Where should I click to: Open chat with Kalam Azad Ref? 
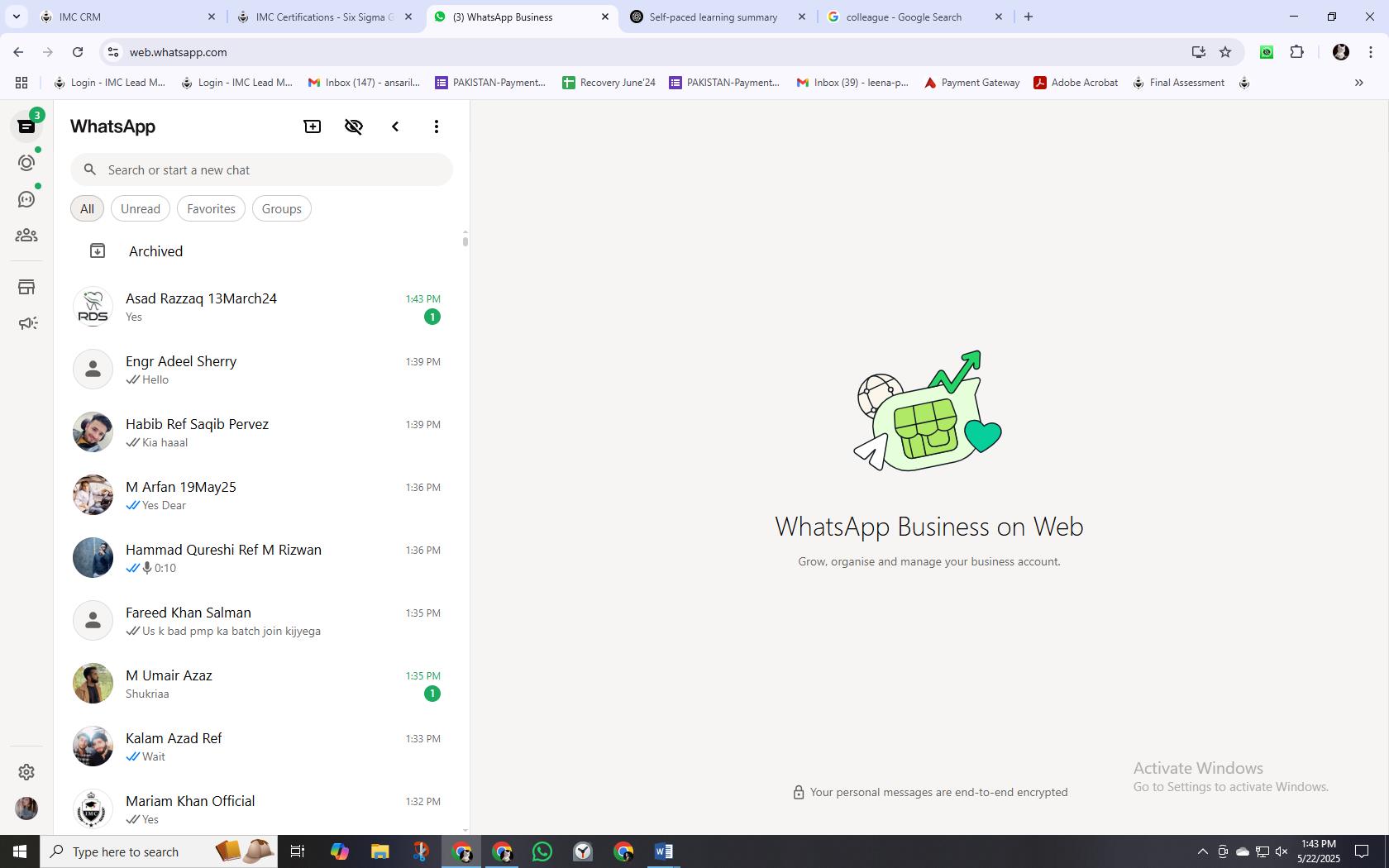coord(258,746)
